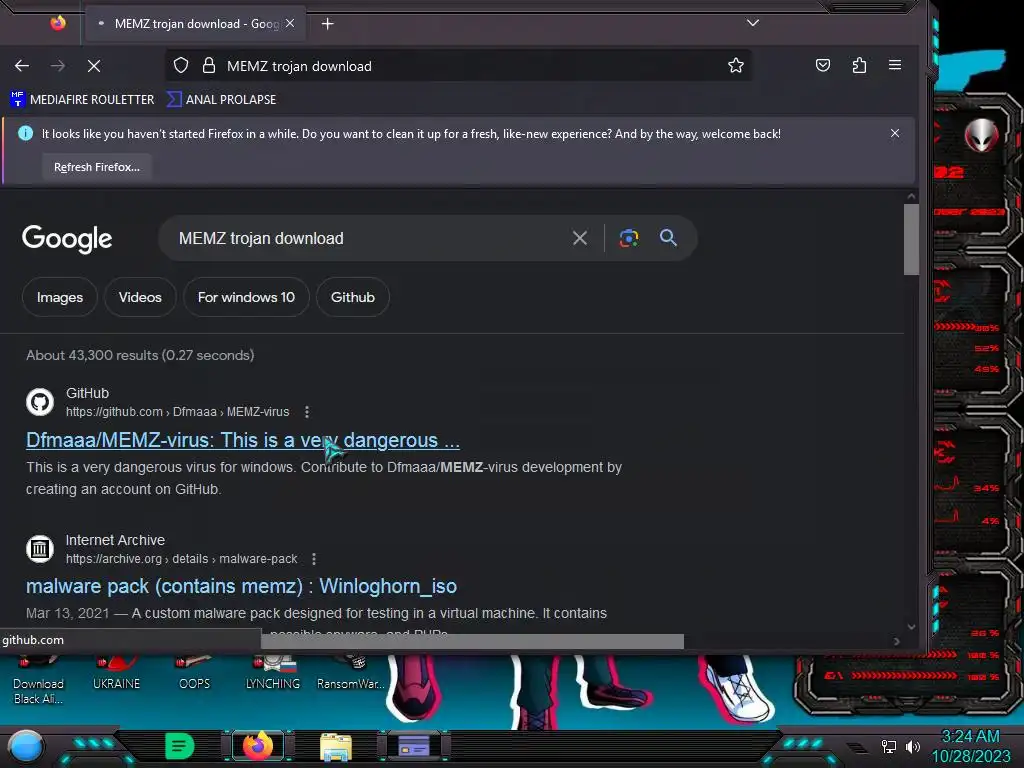Stop page loading with the X button
This screenshot has width=1024, height=768.
(94, 66)
